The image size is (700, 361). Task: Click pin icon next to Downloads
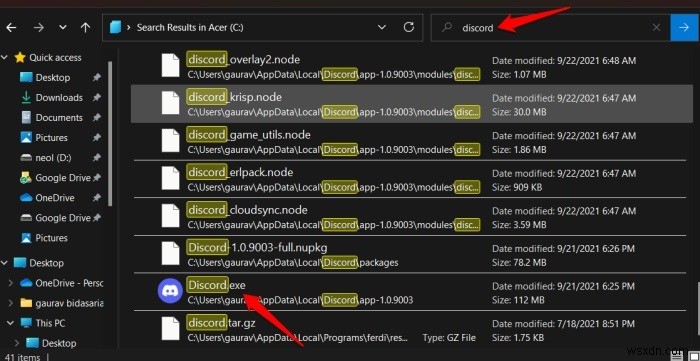point(96,98)
